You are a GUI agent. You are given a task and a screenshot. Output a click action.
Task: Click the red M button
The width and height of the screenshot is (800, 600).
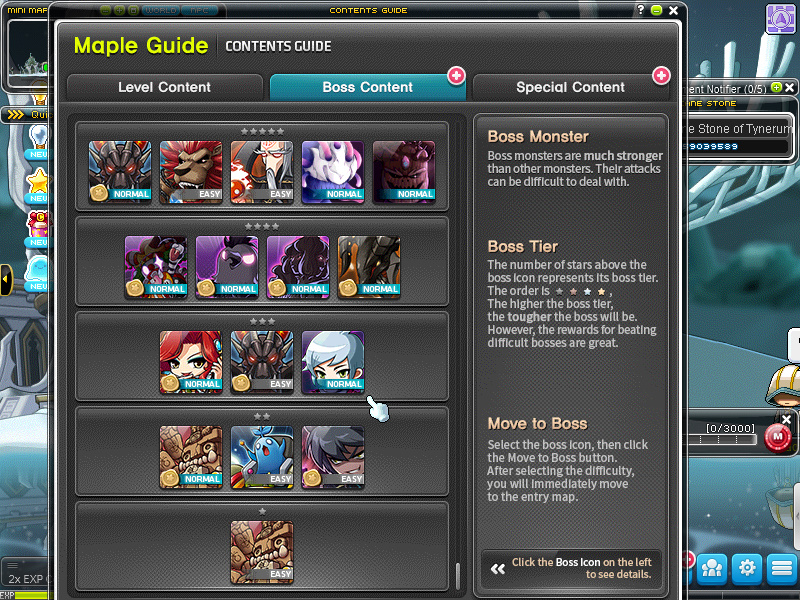click(x=777, y=437)
